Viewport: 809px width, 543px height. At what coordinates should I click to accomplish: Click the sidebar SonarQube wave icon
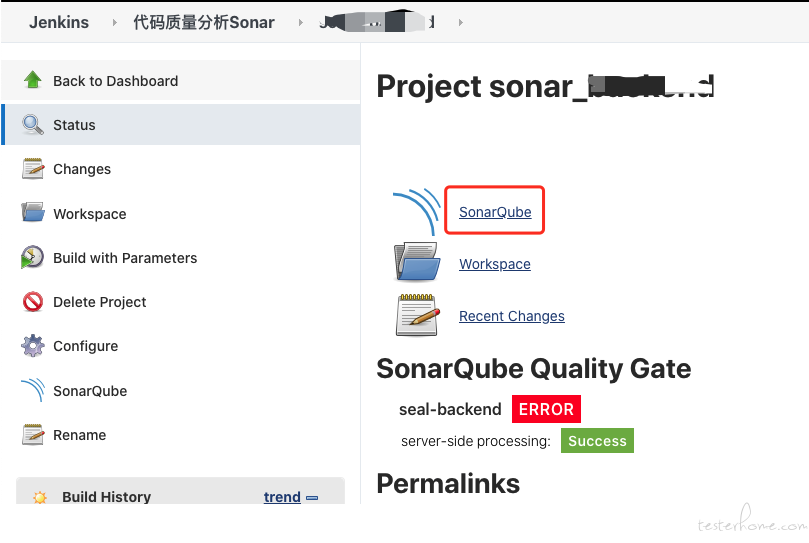coord(33,390)
